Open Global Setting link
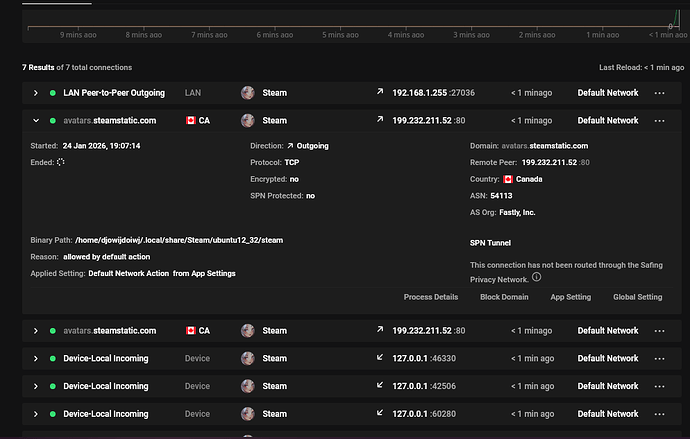This screenshot has width=690, height=439. point(637,297)
